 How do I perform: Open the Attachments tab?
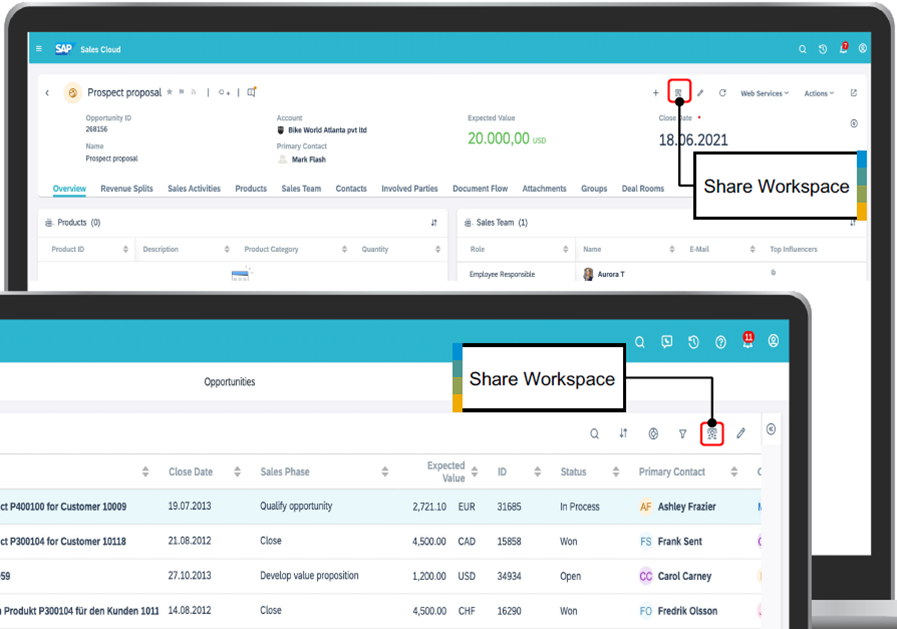[544, 188]
